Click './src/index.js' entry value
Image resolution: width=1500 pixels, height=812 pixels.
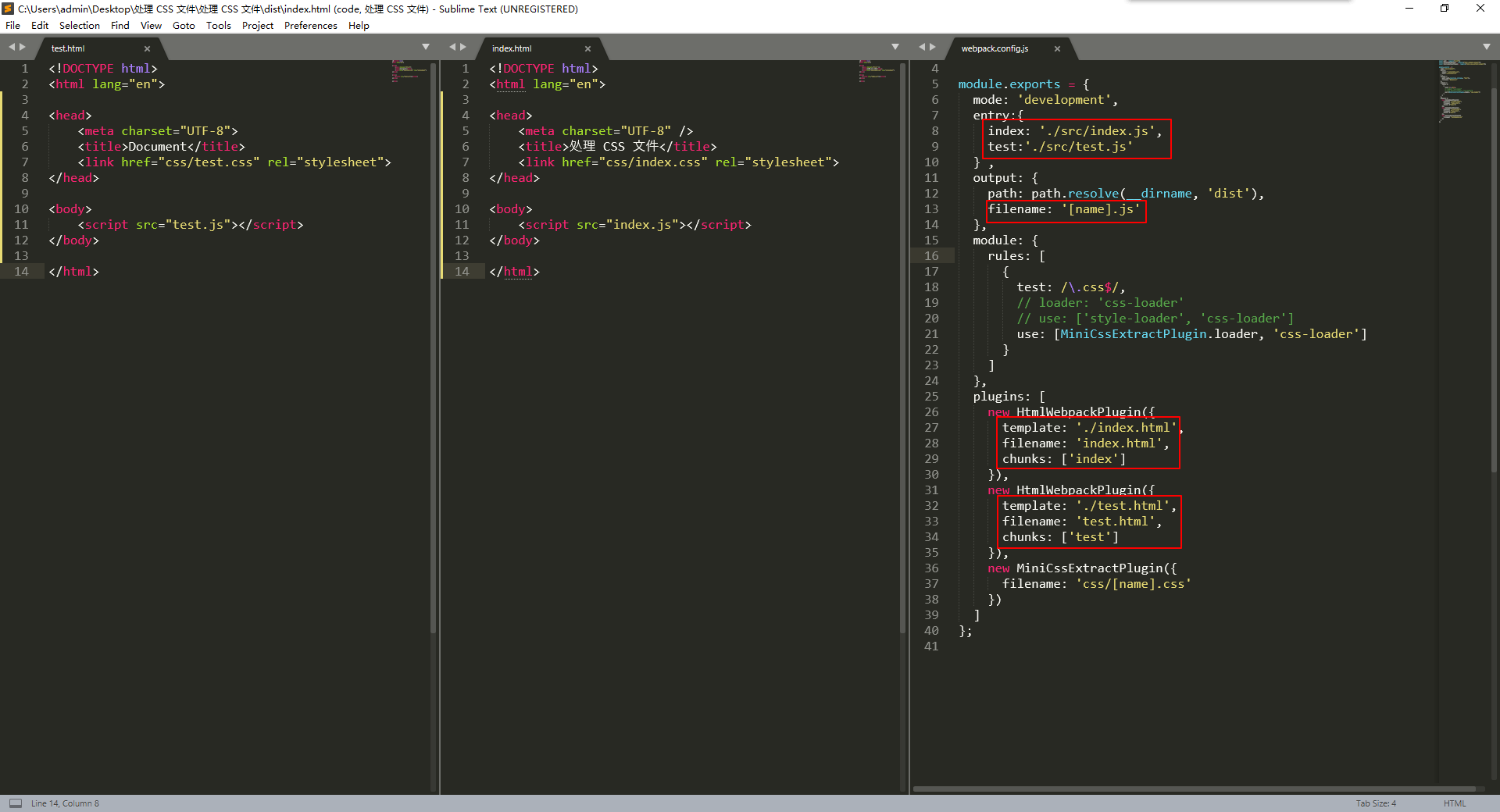[1097, 131]
